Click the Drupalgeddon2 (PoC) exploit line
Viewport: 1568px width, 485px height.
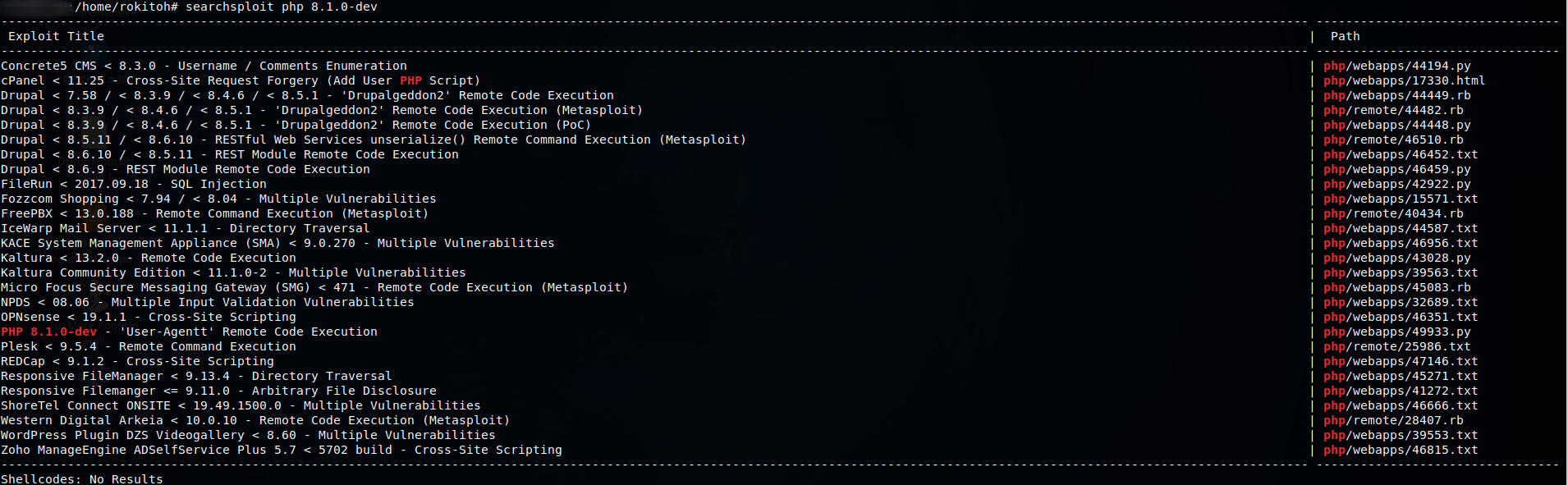(x=296, y=125)
